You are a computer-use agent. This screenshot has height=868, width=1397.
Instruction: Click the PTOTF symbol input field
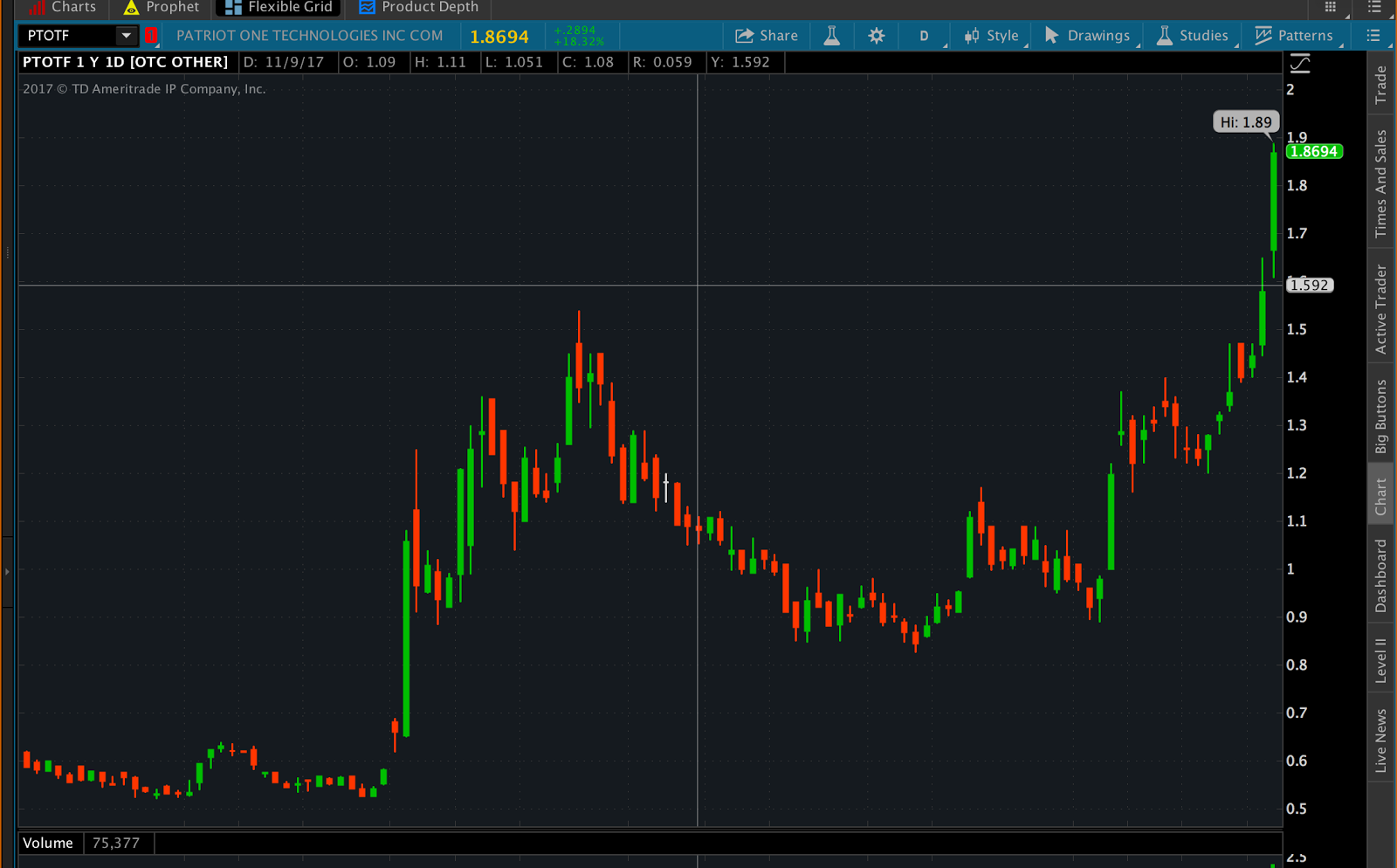(68, 36)
